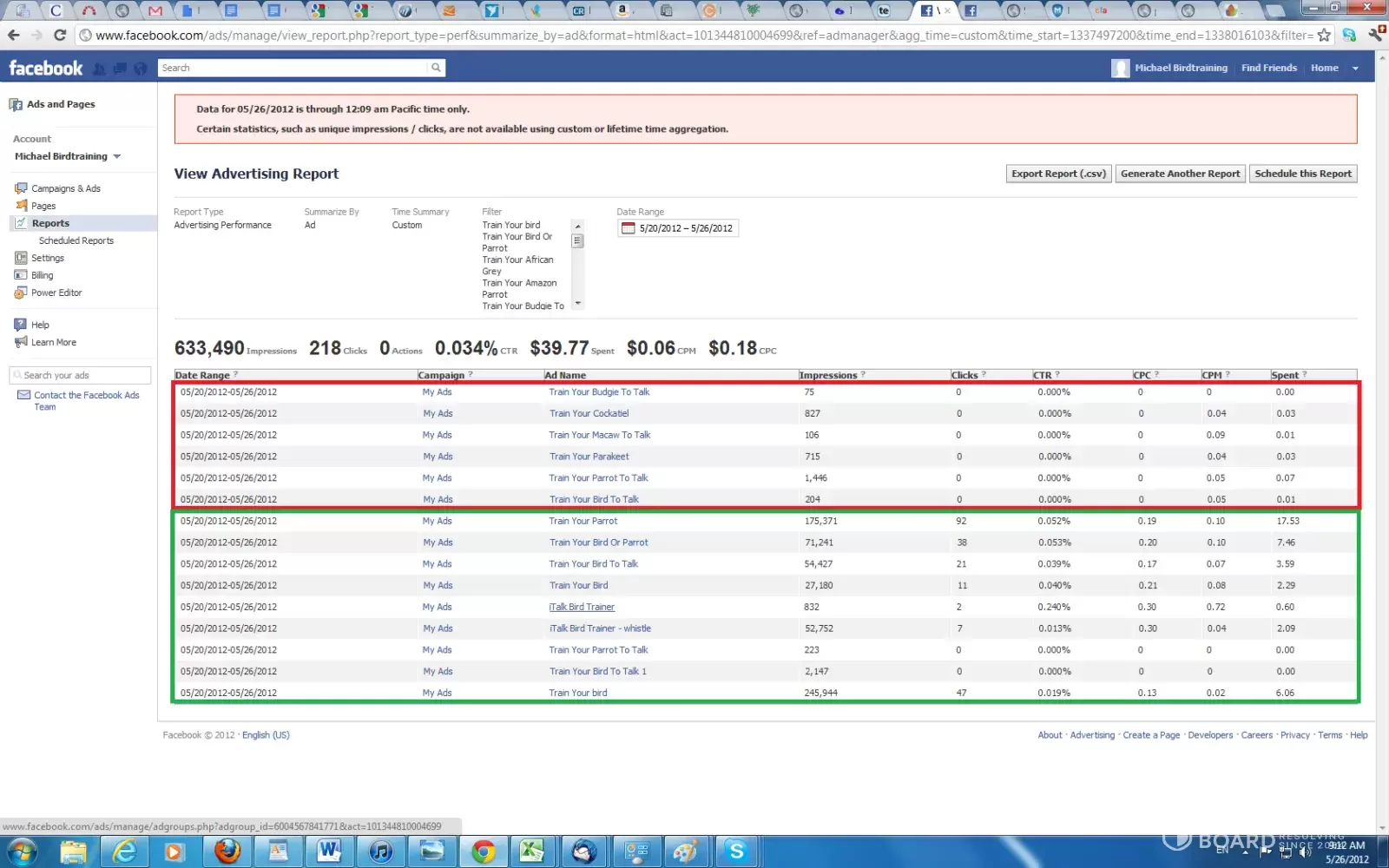Open the account menu arrow beside Home

pyautogui.click(x=1355, y=69)
